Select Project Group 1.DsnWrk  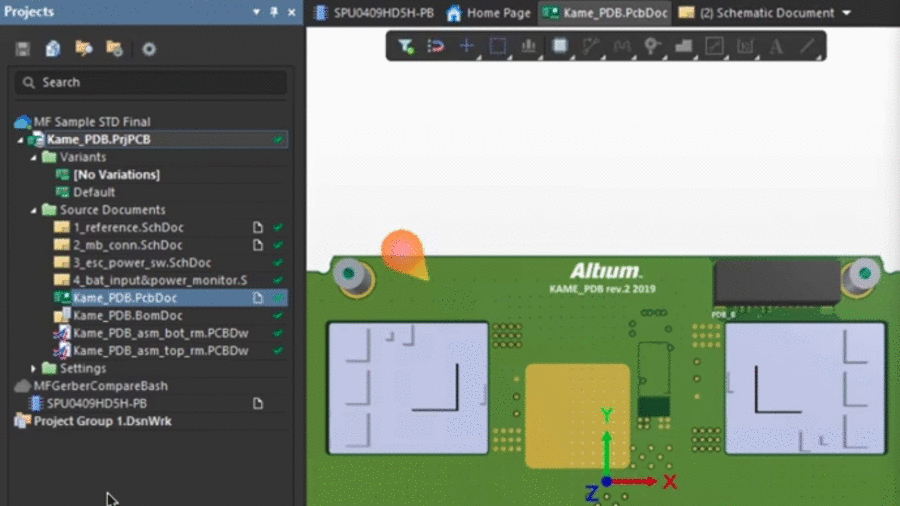[102, 421]
